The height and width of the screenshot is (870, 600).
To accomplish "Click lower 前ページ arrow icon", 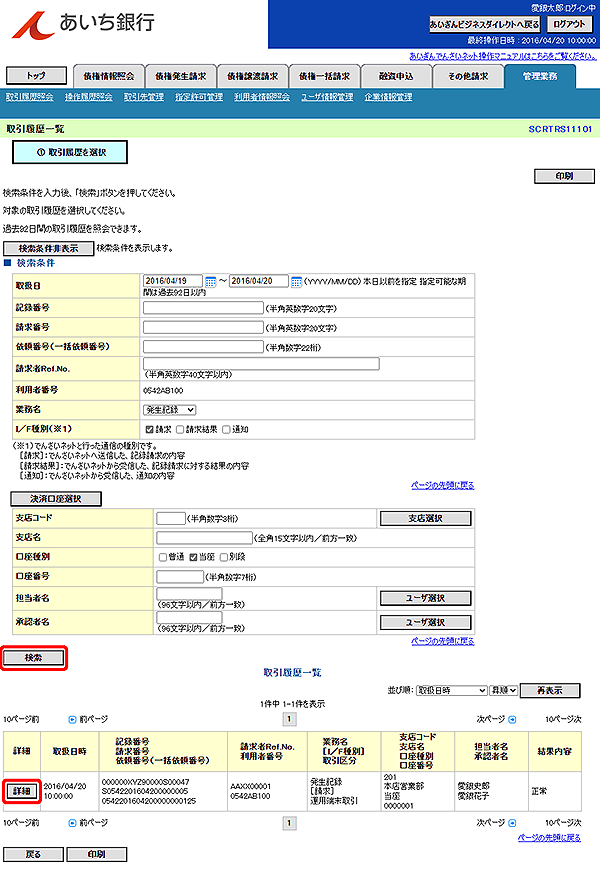I will pos(72,823).
